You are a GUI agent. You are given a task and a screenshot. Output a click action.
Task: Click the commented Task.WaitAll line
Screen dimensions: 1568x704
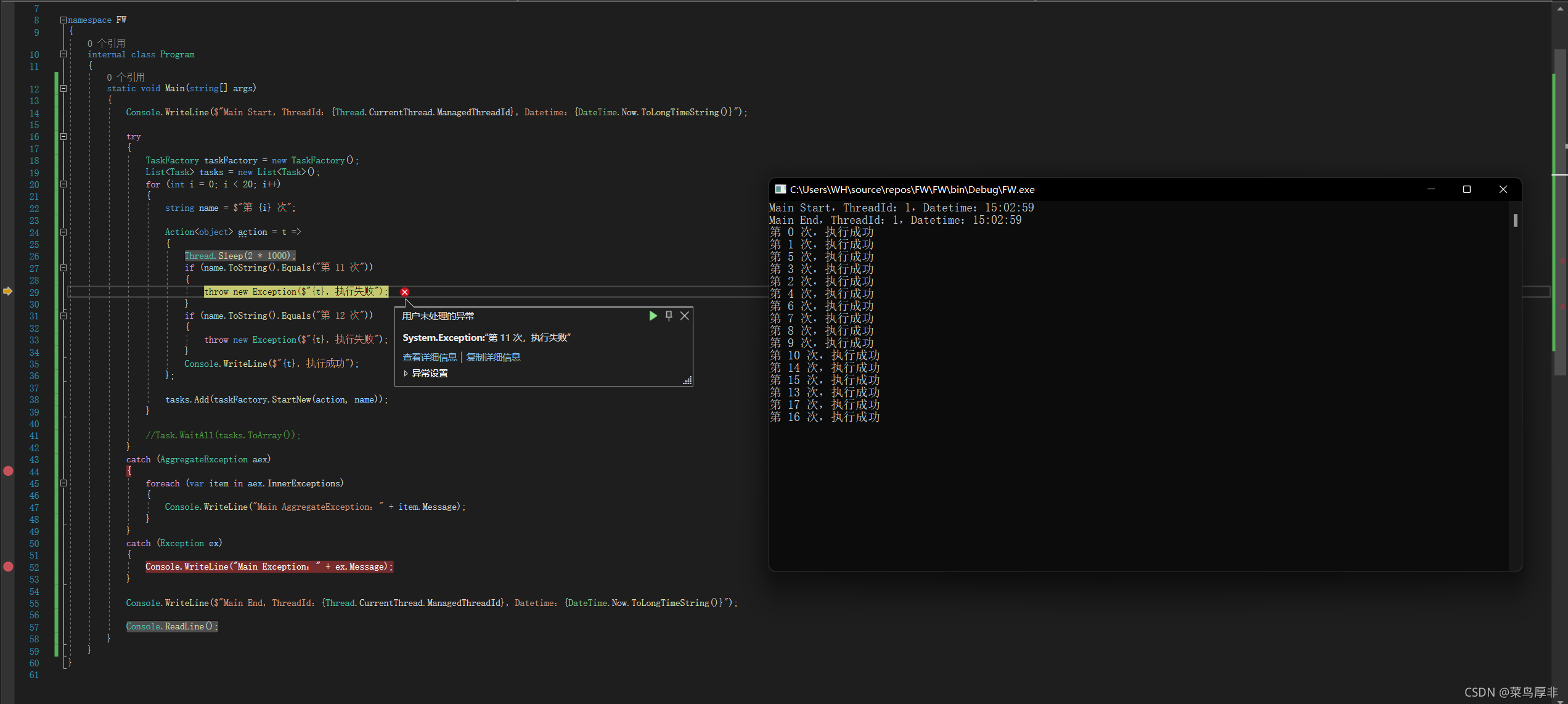pos(223,435)
